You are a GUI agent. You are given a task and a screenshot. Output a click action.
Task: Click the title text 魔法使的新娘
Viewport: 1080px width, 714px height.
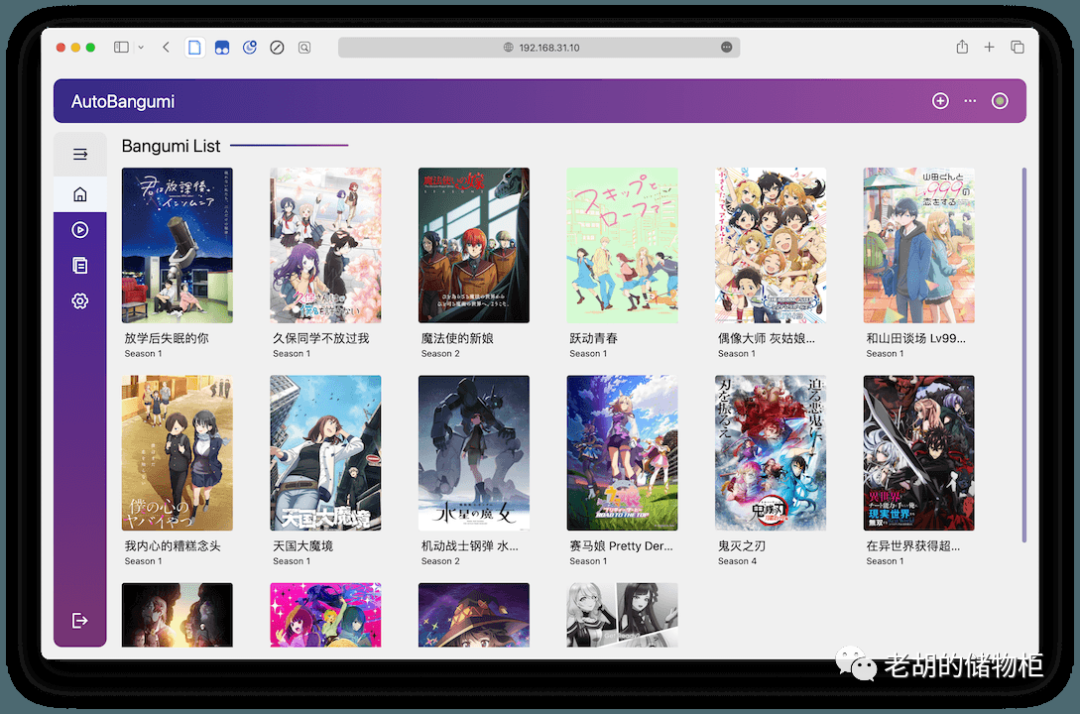pos(457,338)
